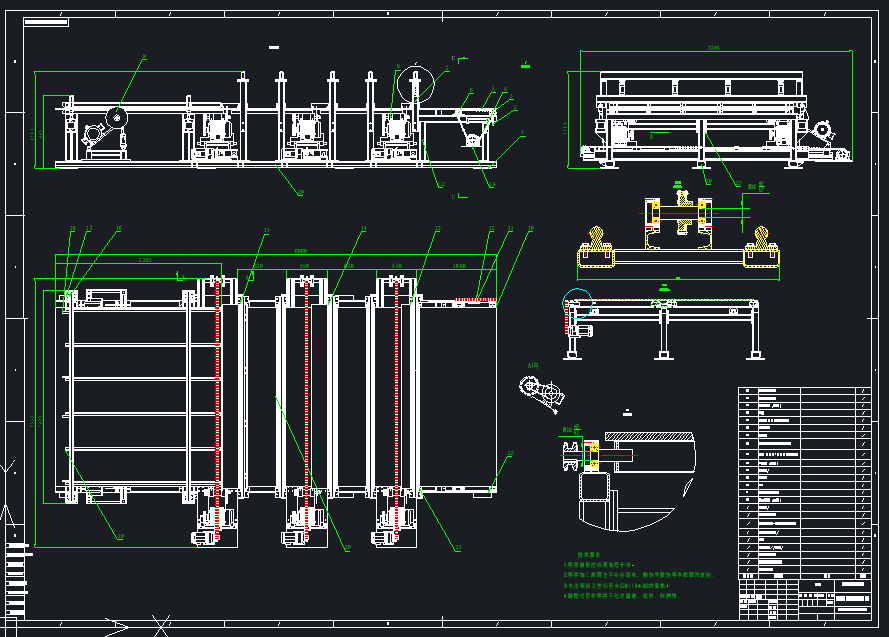Image resolution: width=889 pixels, height=637 pixels.
Task: Select the 2285 dimension in plan view
Action: (x=145, y=260)
